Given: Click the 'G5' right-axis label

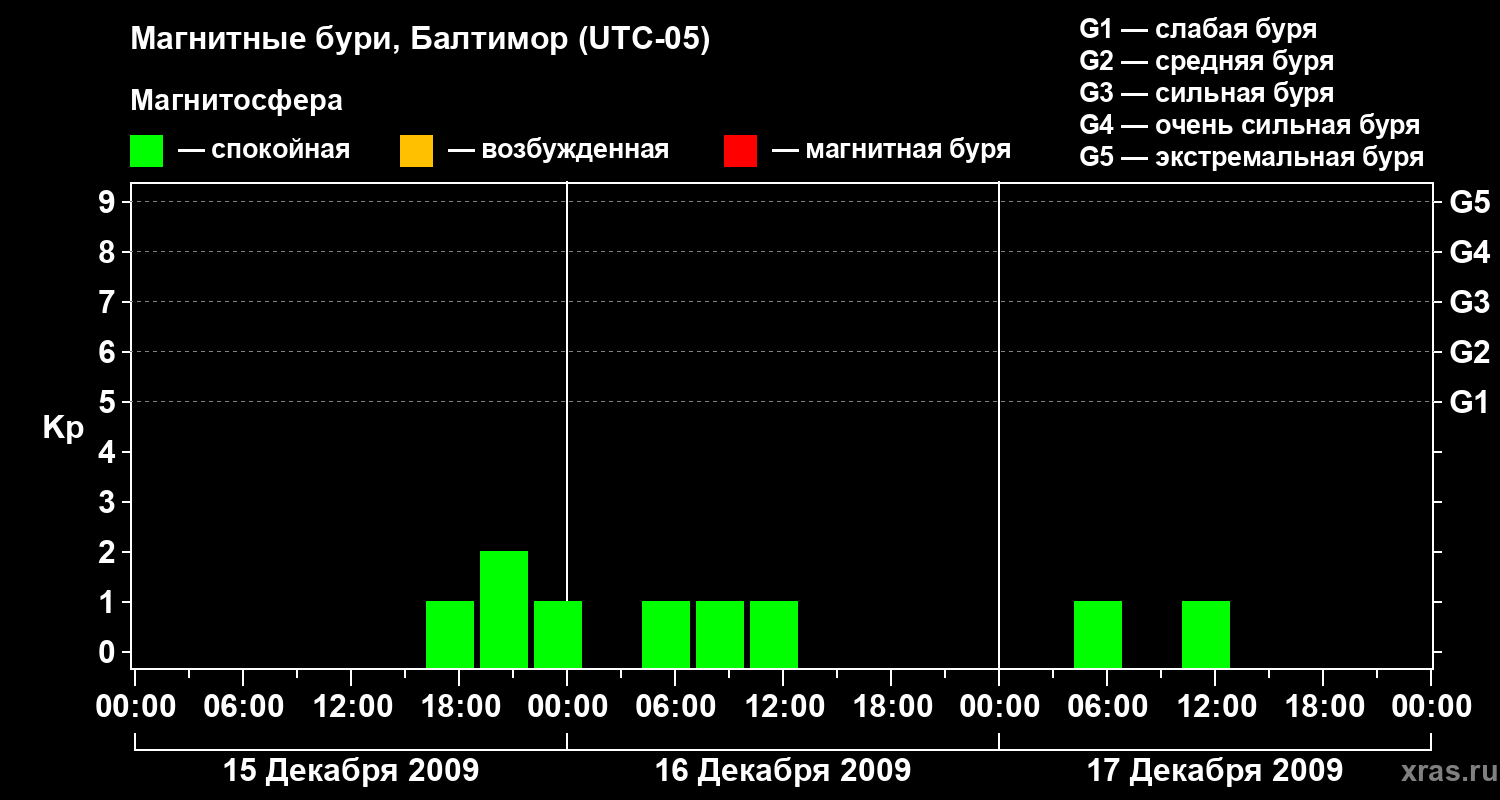Looking at the screenshot, I should tap(1469, 202).
